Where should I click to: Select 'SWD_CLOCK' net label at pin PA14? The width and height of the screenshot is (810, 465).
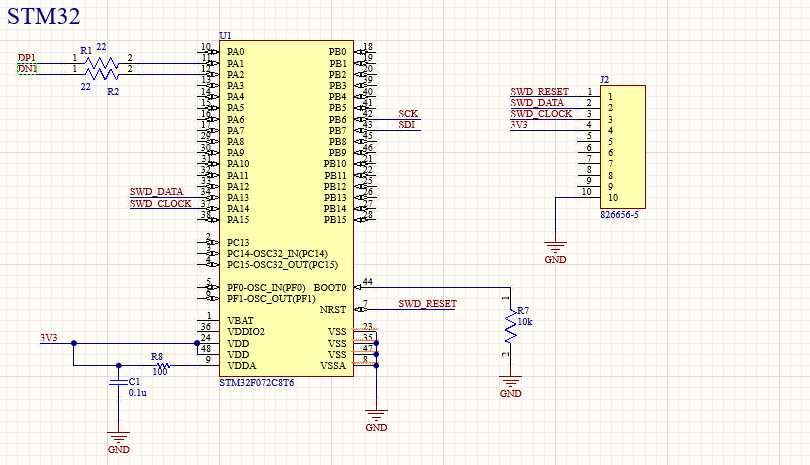[160, 204]
